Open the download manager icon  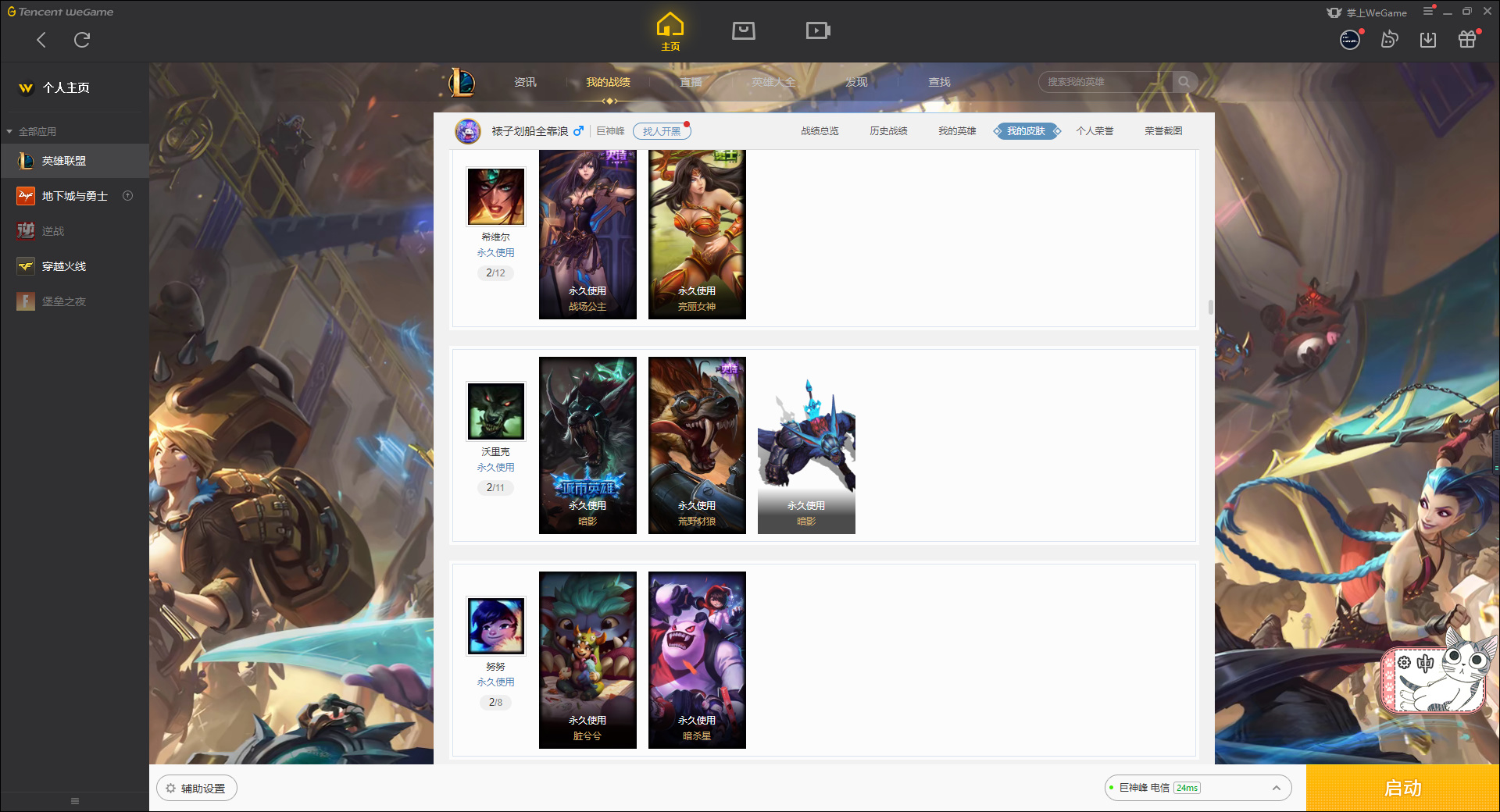1428,40
